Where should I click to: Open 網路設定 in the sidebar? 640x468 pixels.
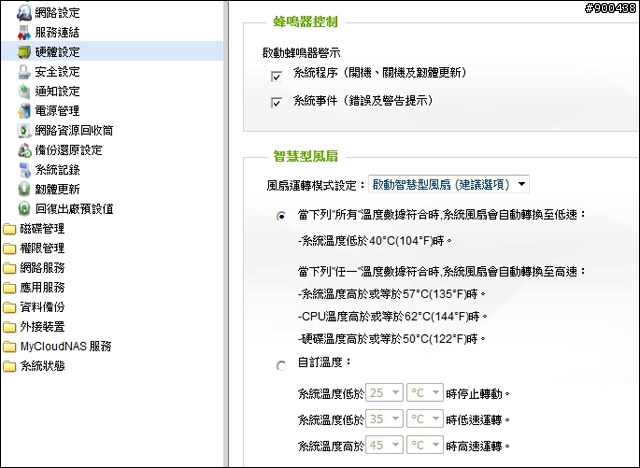click(57, 13)
